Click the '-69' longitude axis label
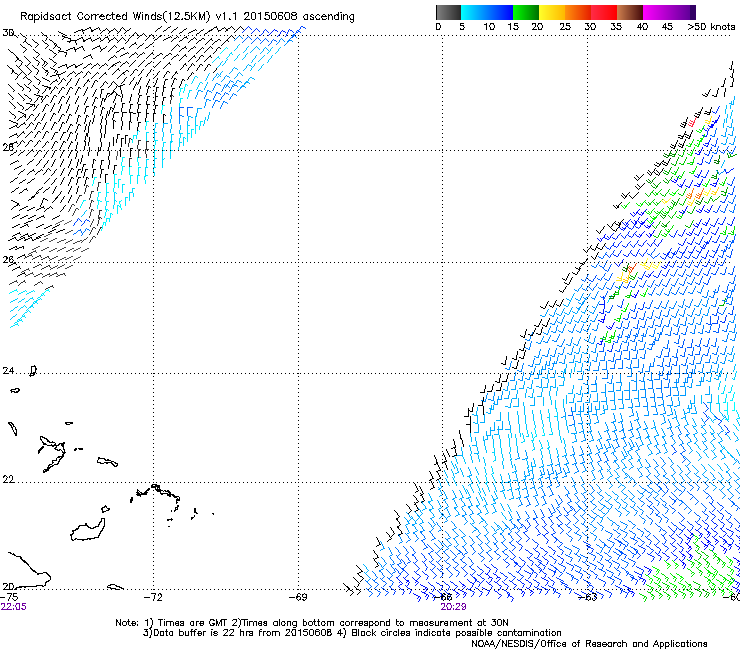The height and width of the screenshot is (650, 740). (298, 597)
